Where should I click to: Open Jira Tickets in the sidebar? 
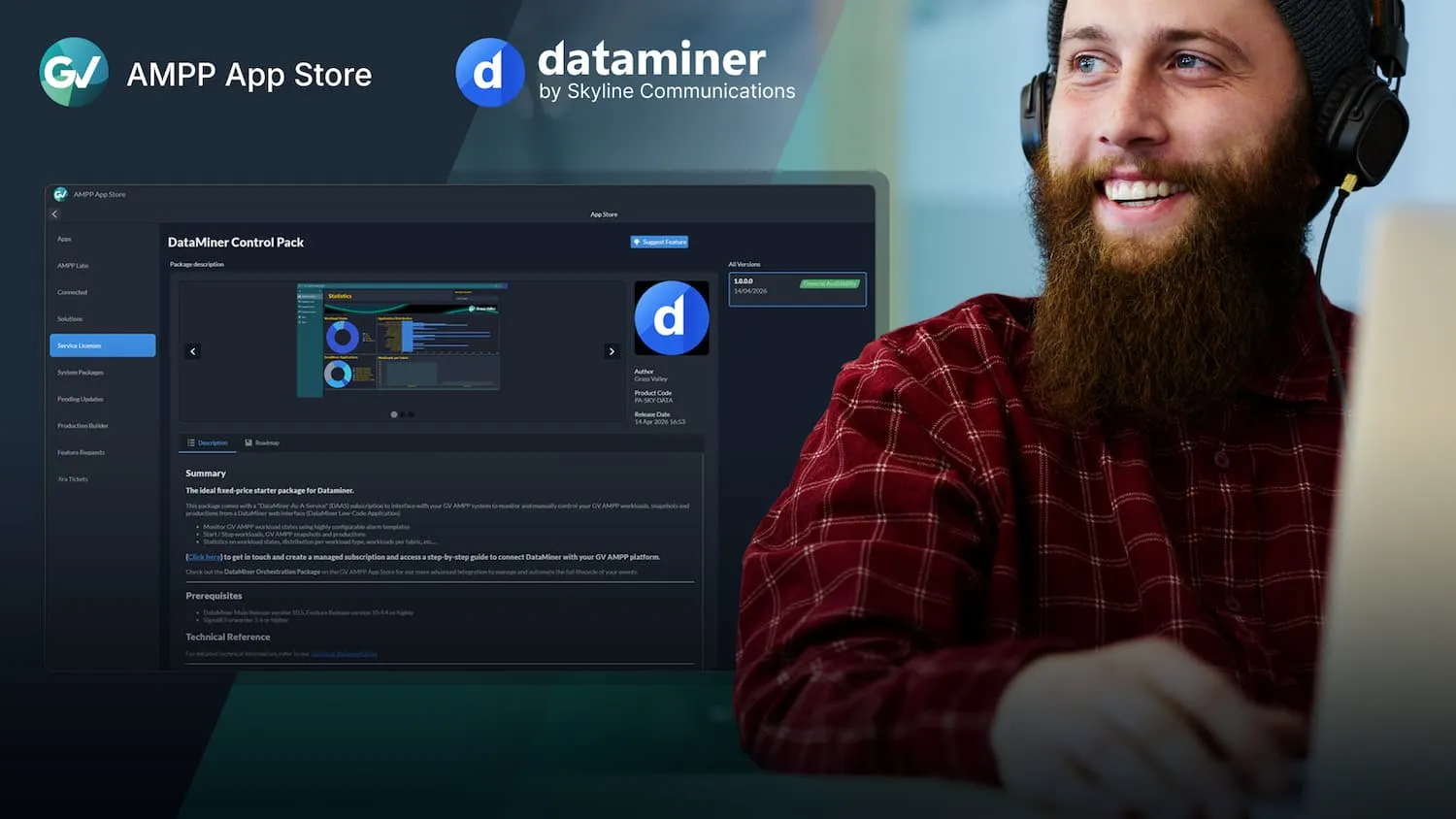coord(73,479)
